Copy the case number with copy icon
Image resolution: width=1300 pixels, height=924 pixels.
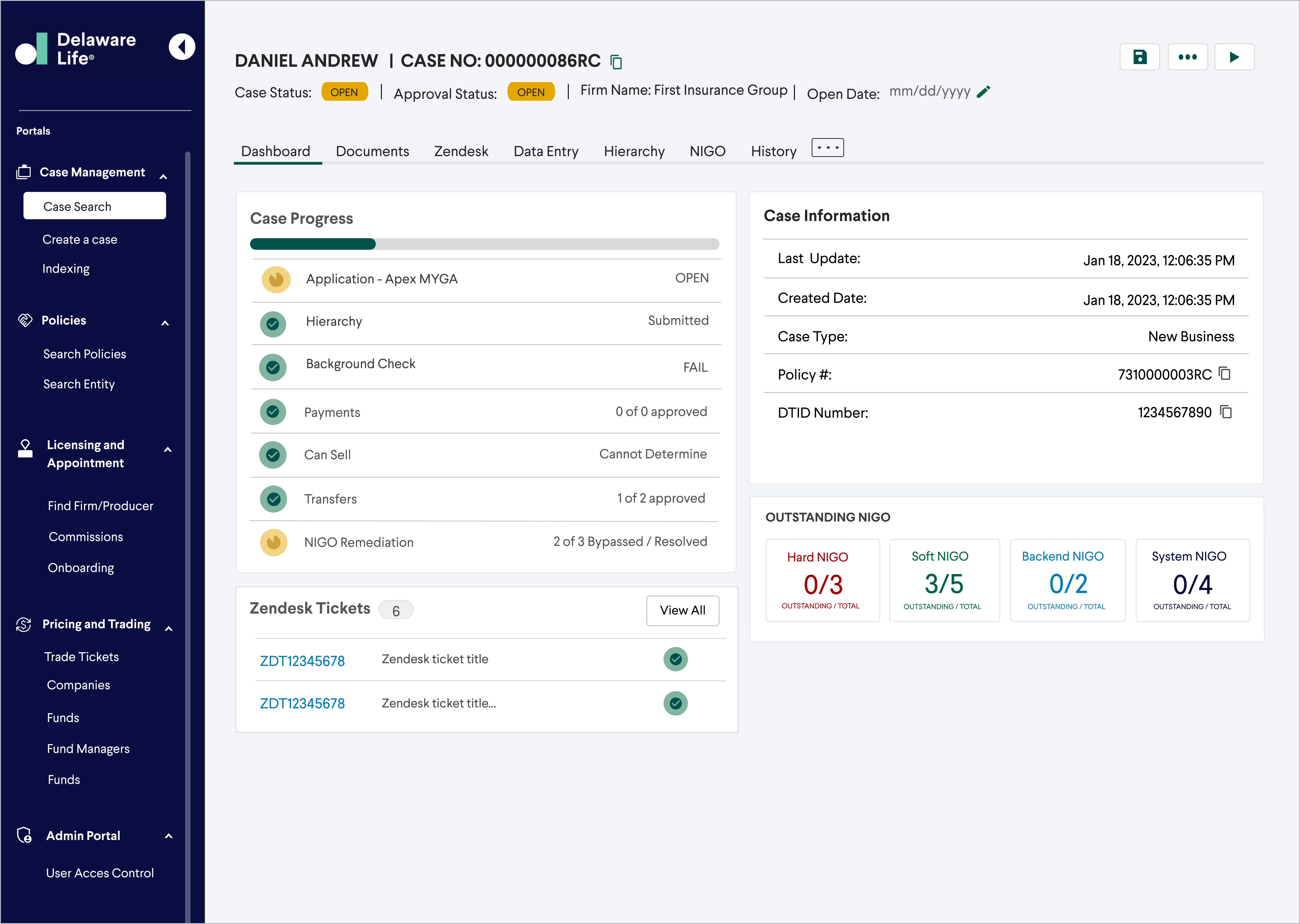pos(616,61)
